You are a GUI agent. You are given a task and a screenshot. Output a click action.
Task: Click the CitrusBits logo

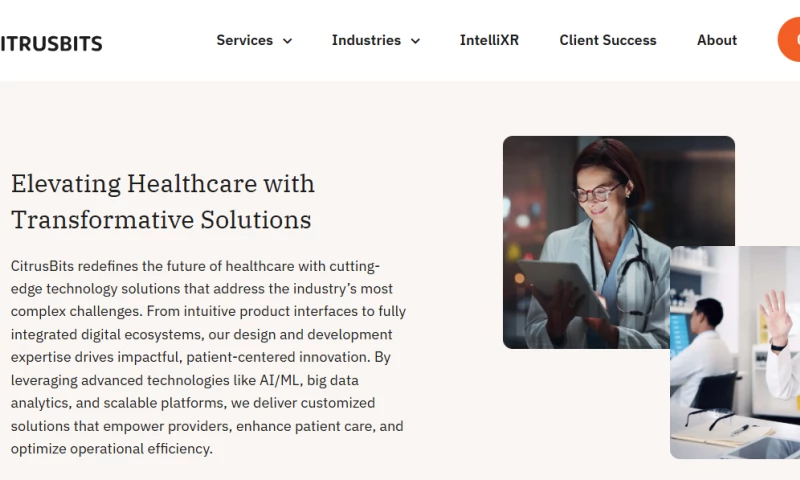(51, 43)
